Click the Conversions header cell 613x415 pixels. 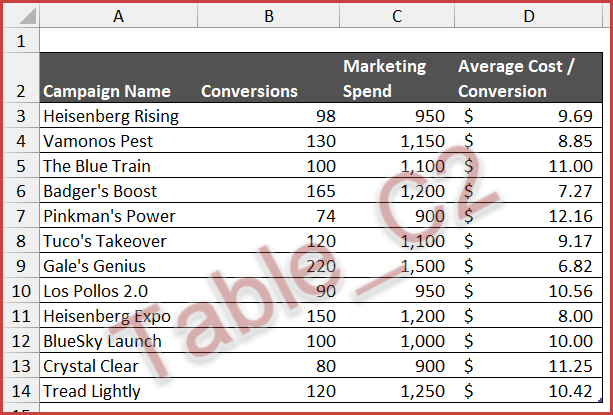tap(250, 91)
